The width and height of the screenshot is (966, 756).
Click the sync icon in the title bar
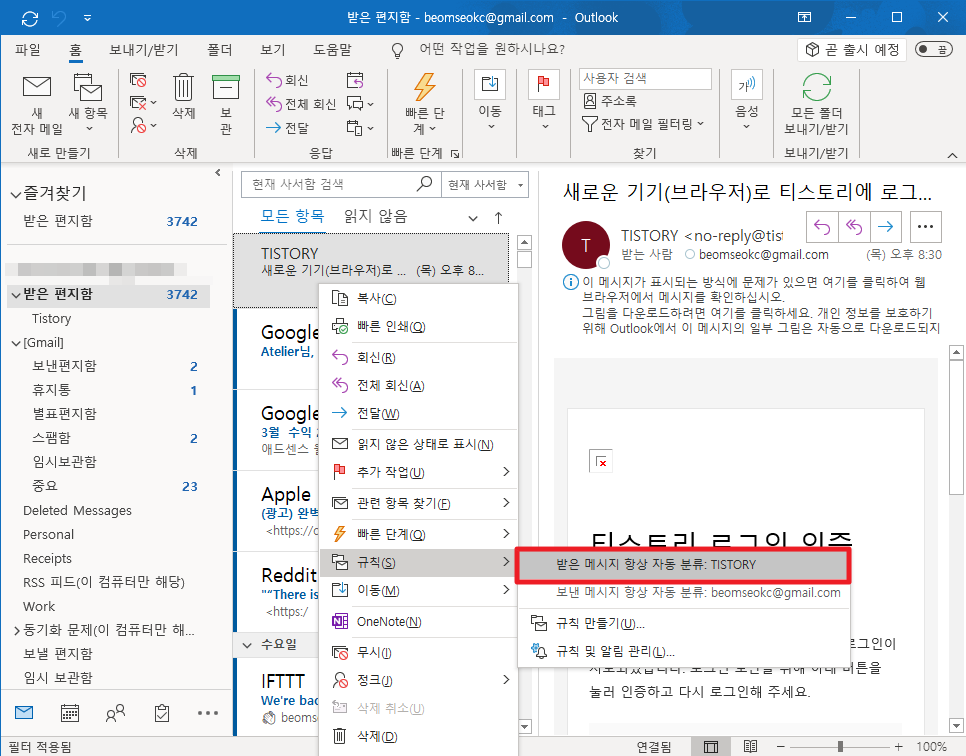pyautogui.click(x=30, y=18)
